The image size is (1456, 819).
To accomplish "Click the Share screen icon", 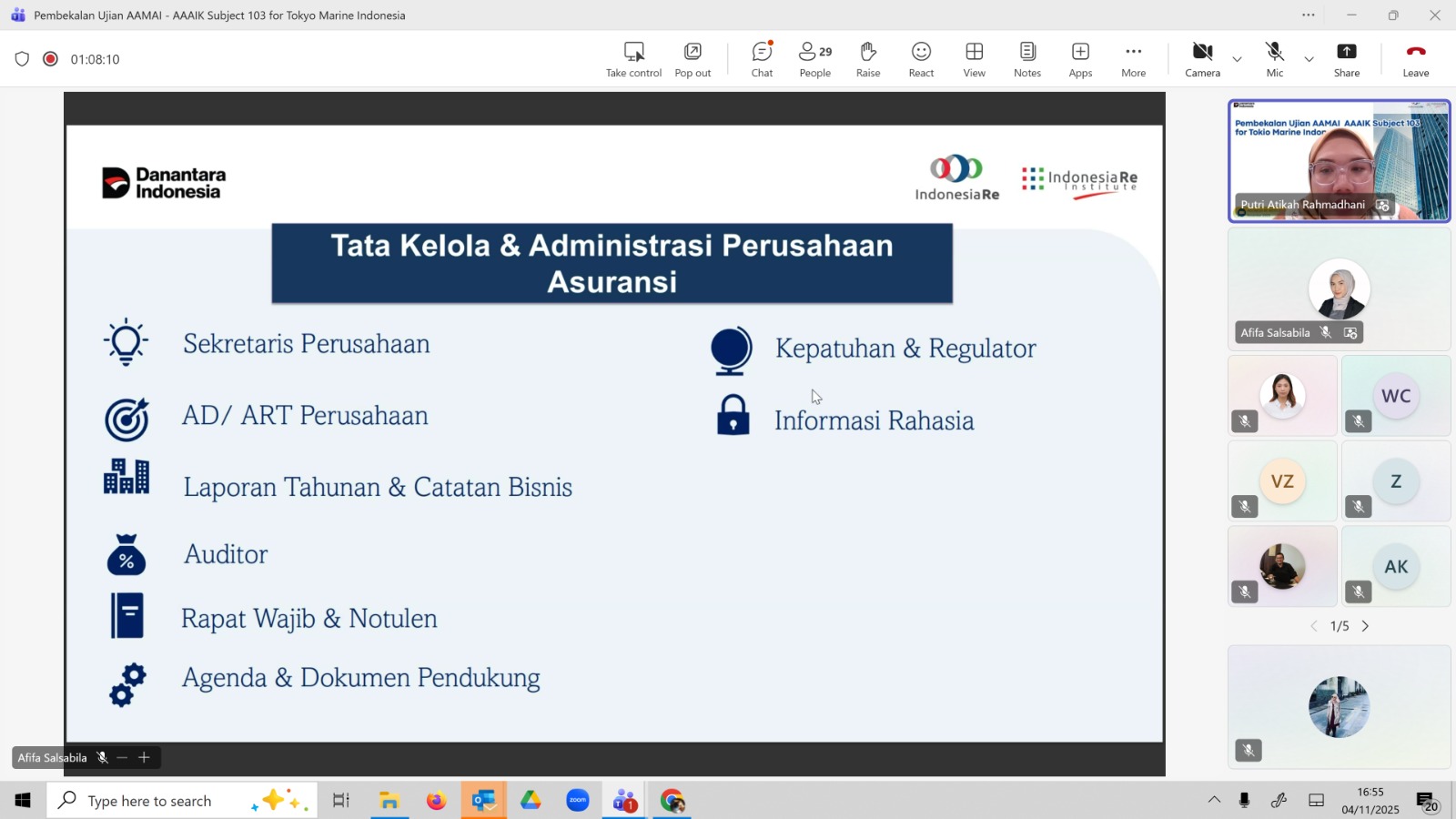I will 1346,59.
